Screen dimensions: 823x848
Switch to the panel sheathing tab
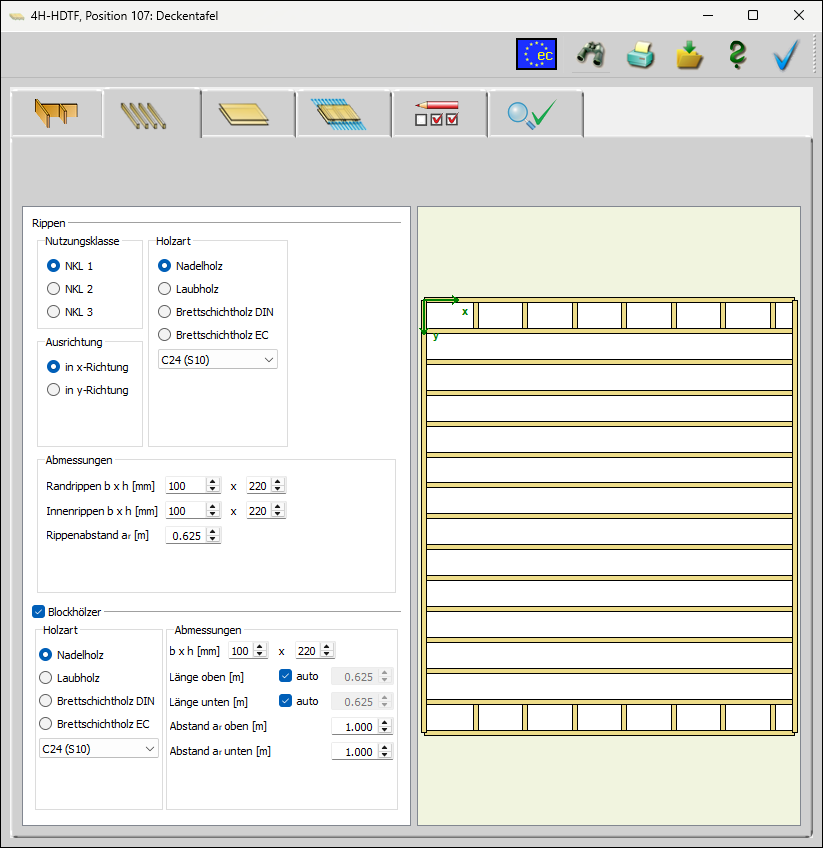248,114
